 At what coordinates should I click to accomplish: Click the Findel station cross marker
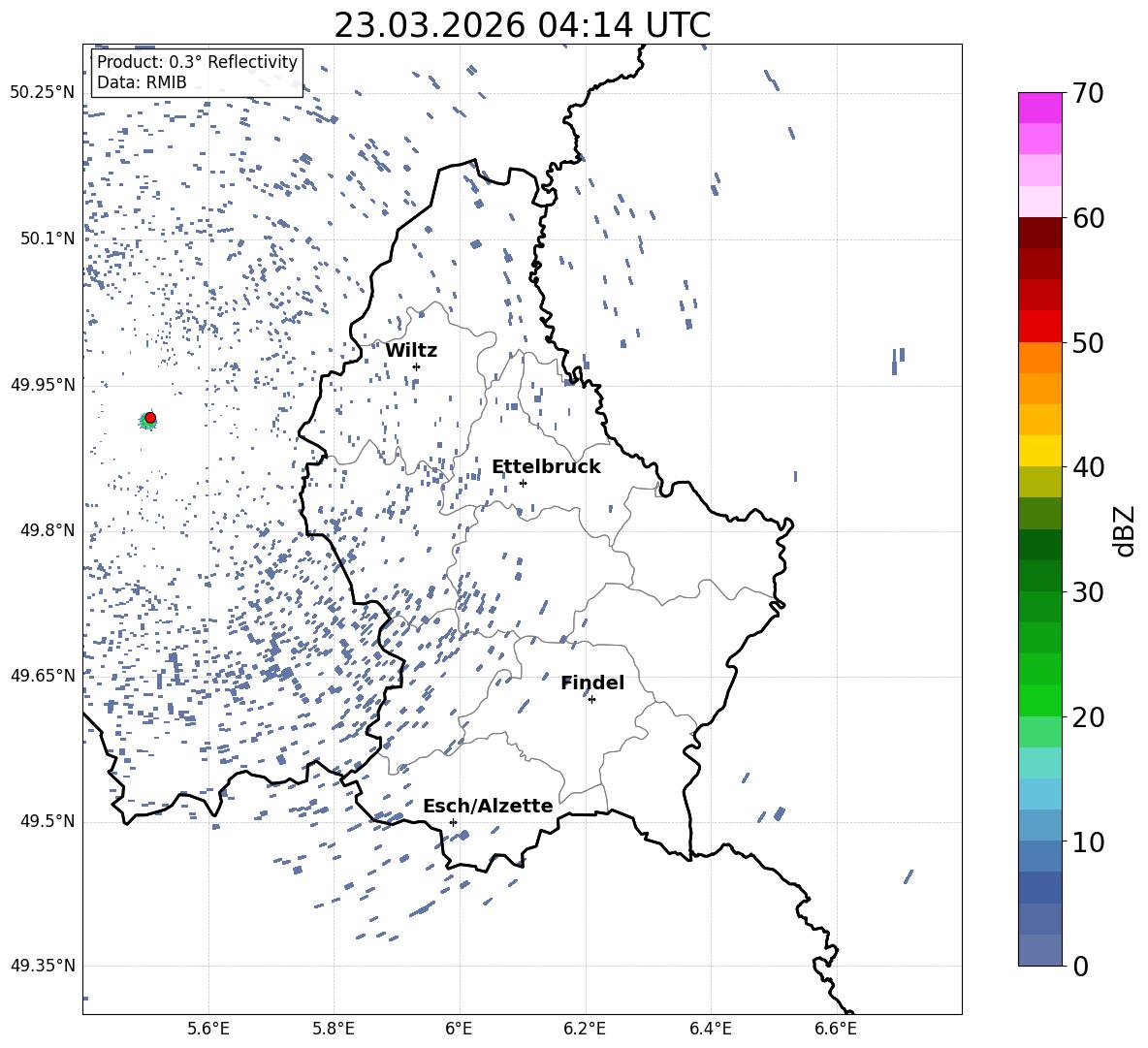click(591, 699)
